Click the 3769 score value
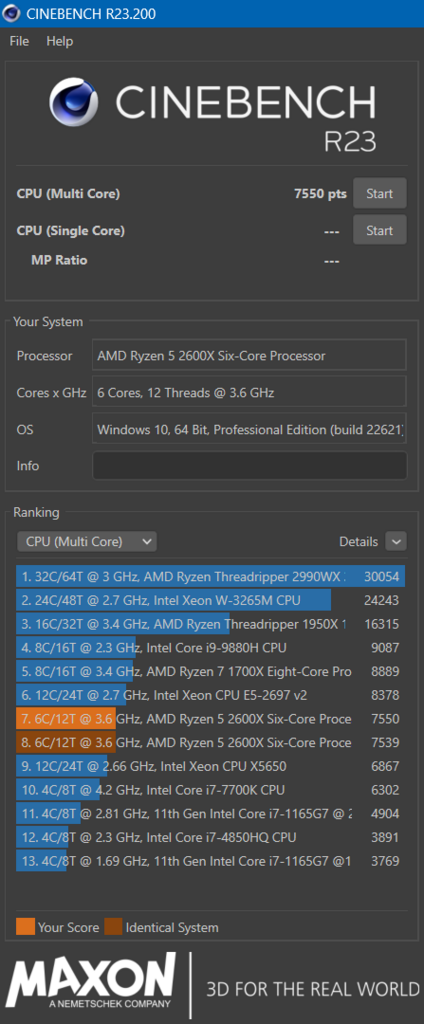The width and height of the screenshot is (424, 1024). click(385, 861)
